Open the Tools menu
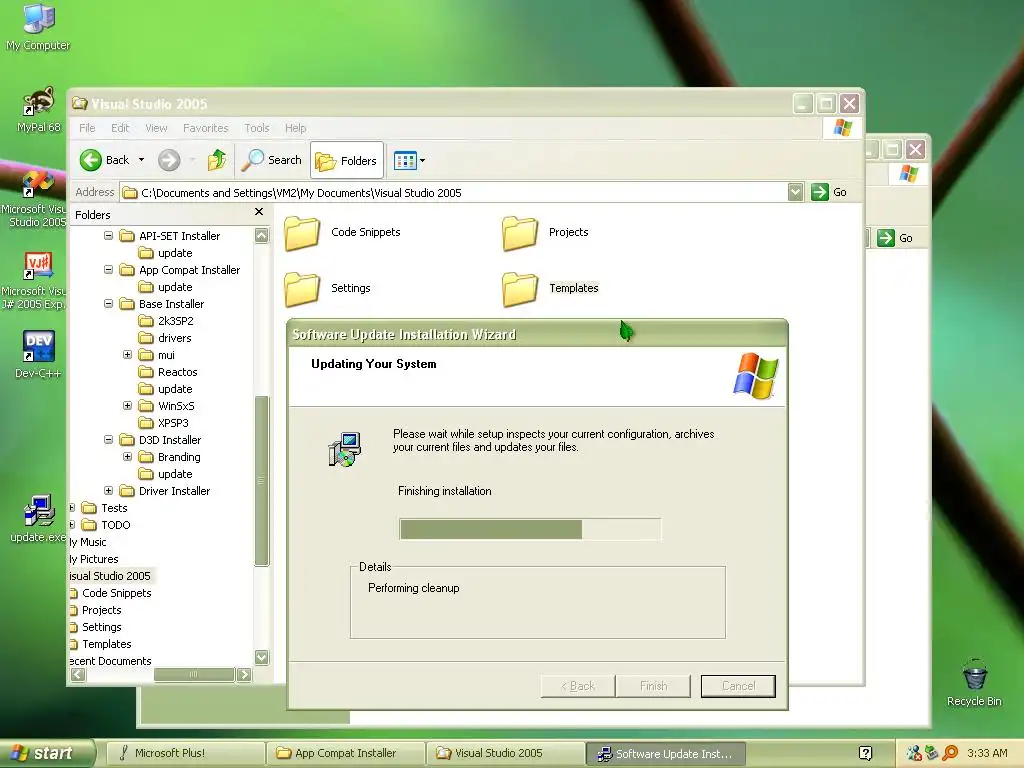 click(257, 128)
